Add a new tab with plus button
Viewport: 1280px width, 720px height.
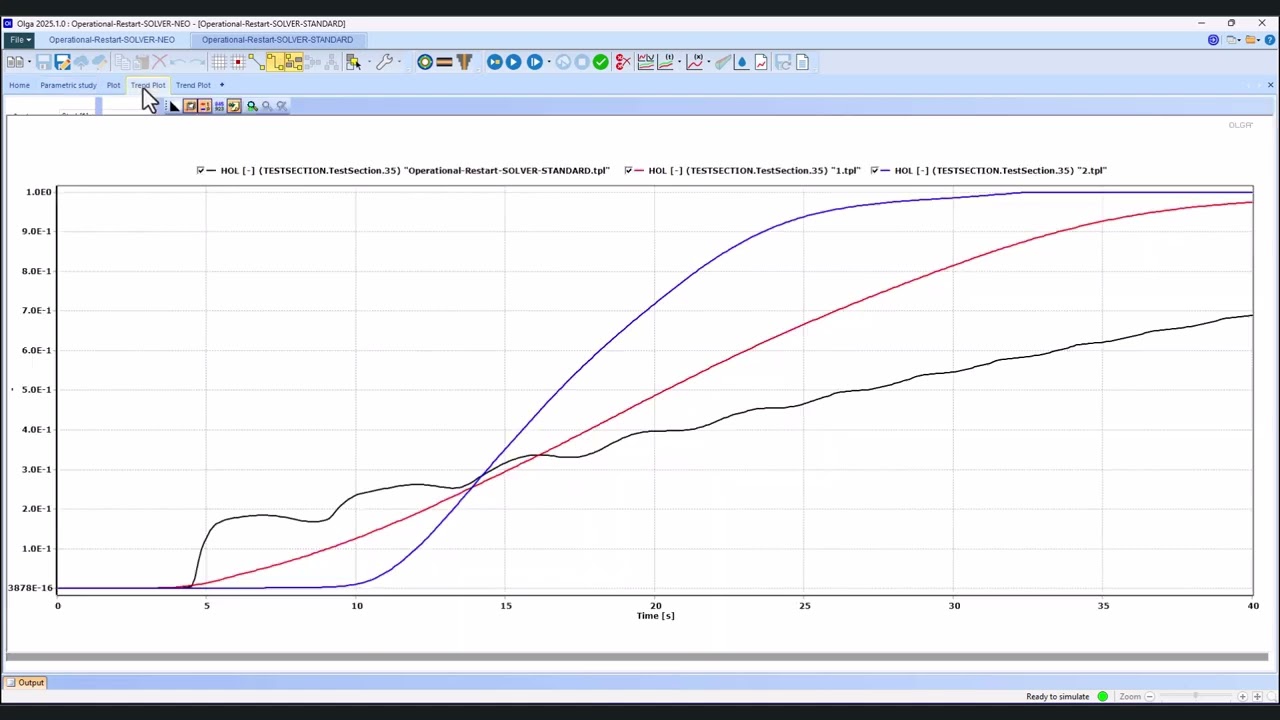[222, 85]
